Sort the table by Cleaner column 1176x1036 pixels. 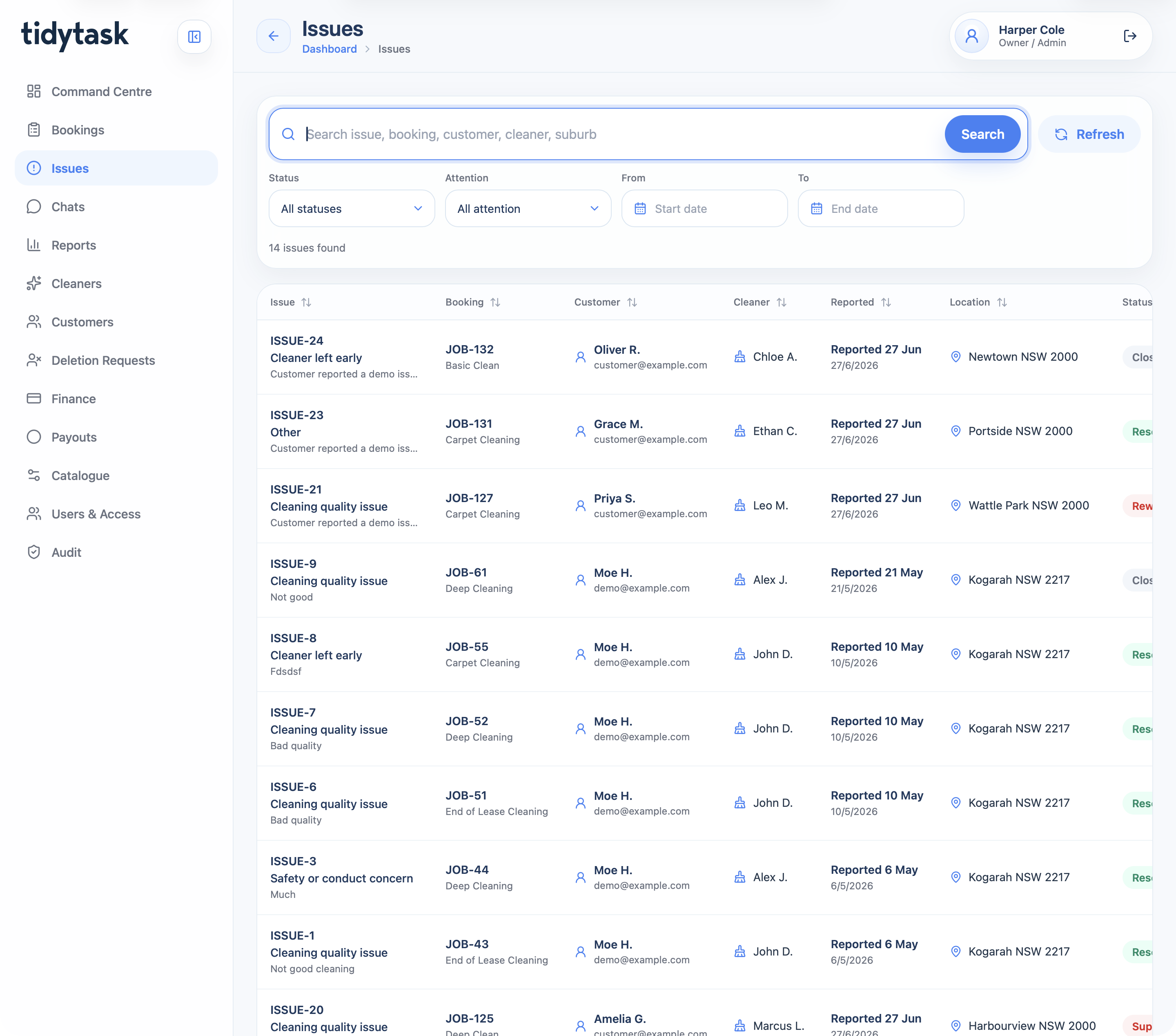coord(781,302)
